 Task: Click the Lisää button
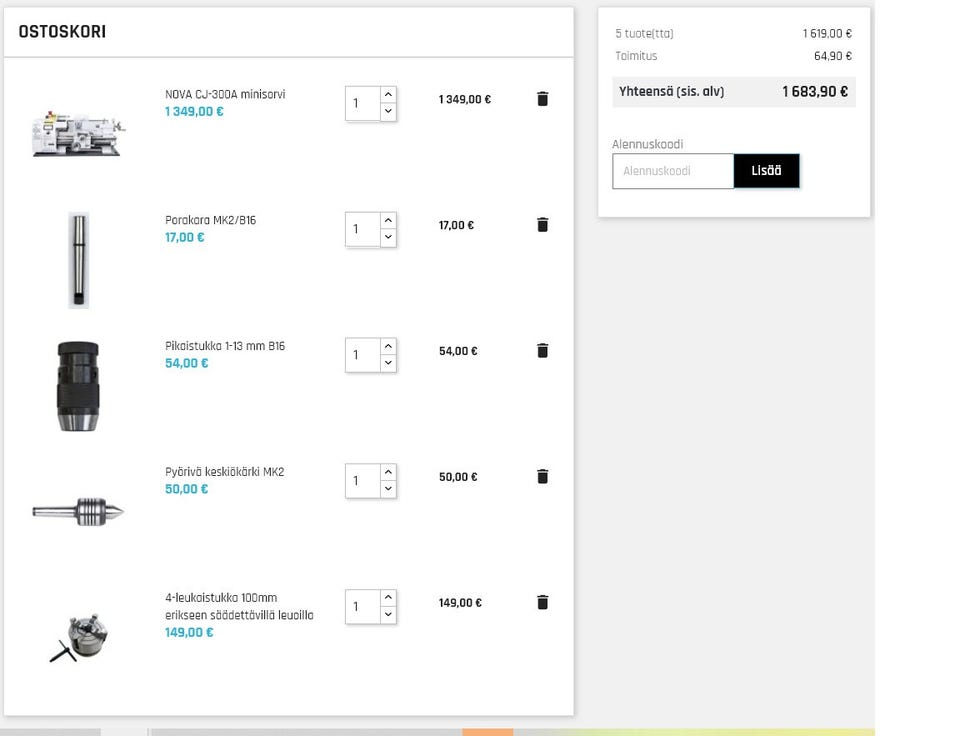click(767, 171)
